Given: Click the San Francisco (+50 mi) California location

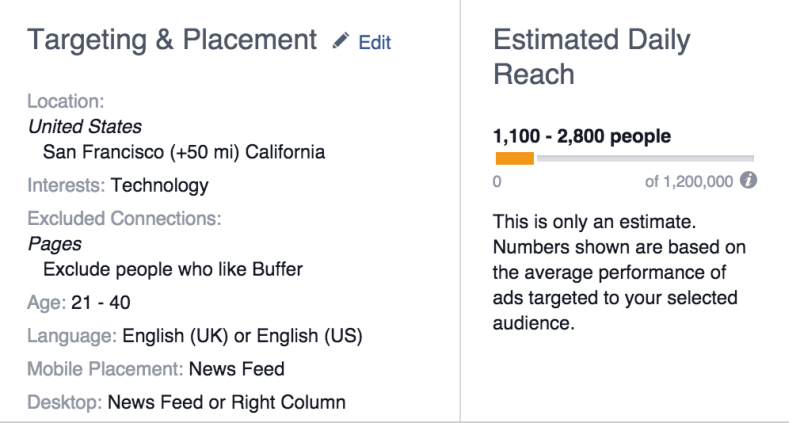Looking at the screenshot, I should (x=184, y=152).
